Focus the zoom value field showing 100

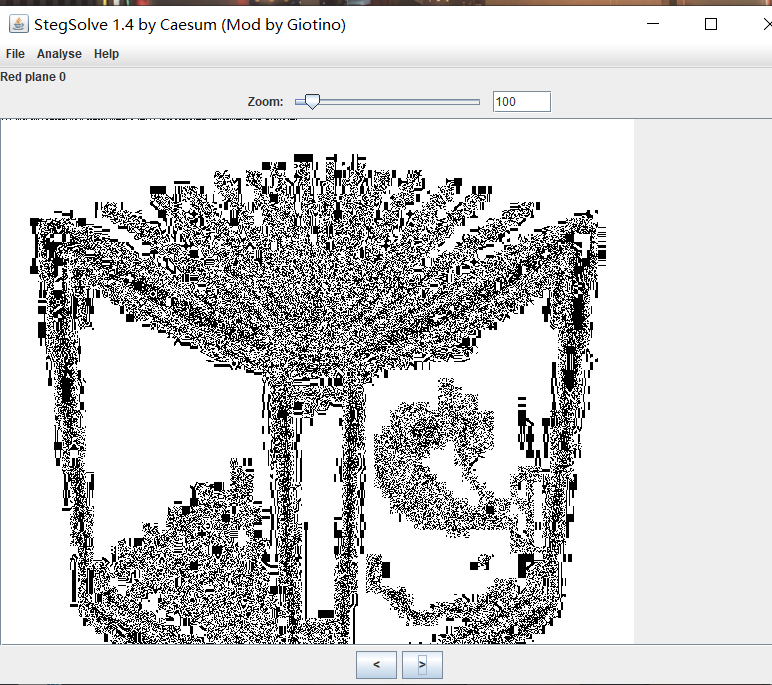[521, 101]
